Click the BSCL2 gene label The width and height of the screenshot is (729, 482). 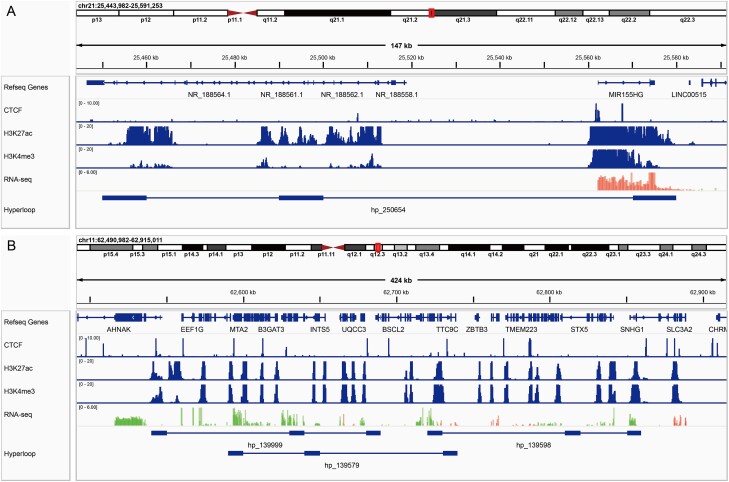[393, 329]
